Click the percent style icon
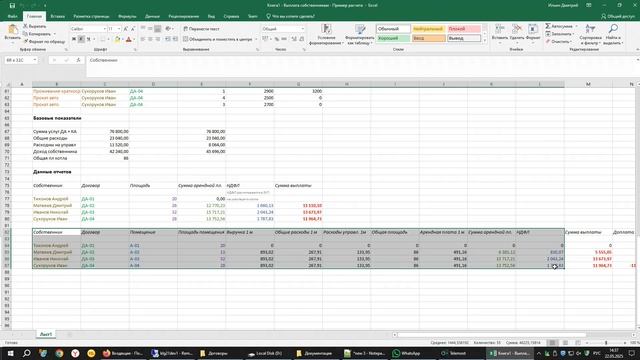This screenshot has height=360, width=640. click(x=277, y=39)
